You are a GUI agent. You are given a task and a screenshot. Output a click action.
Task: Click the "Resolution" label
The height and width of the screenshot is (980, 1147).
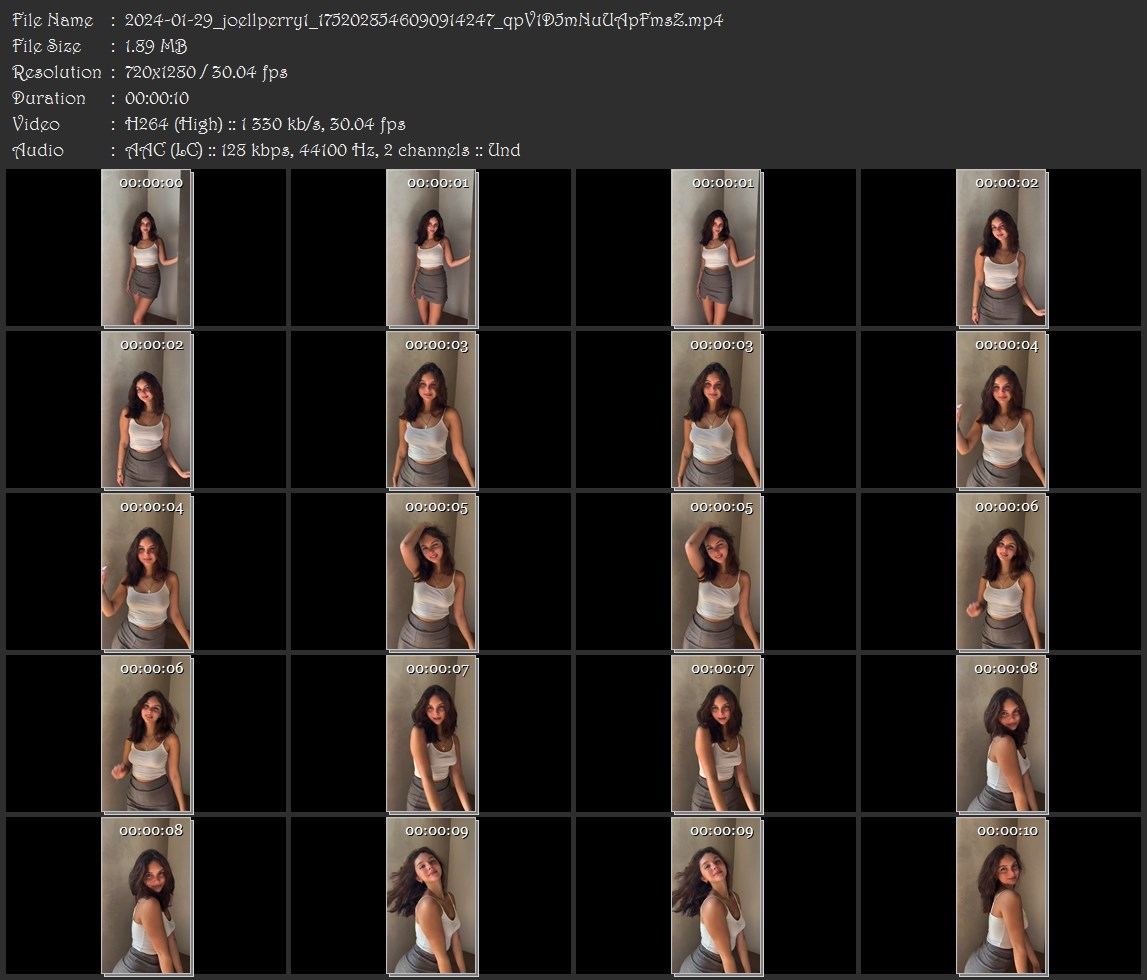pos(56,72)
